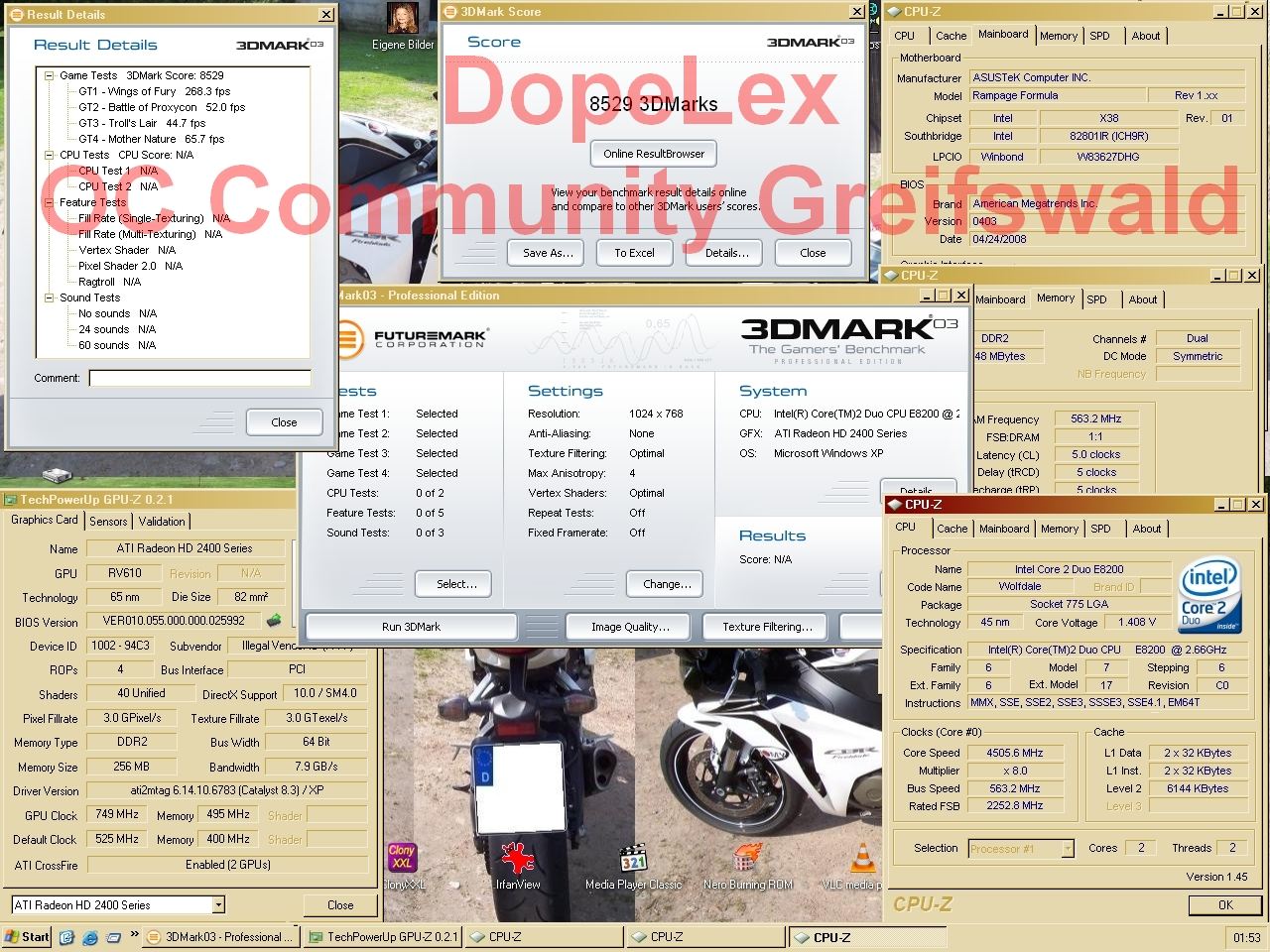Screen dimensions: 1270x952
Task: Select 24 sounds row
Action: (117, 329)
